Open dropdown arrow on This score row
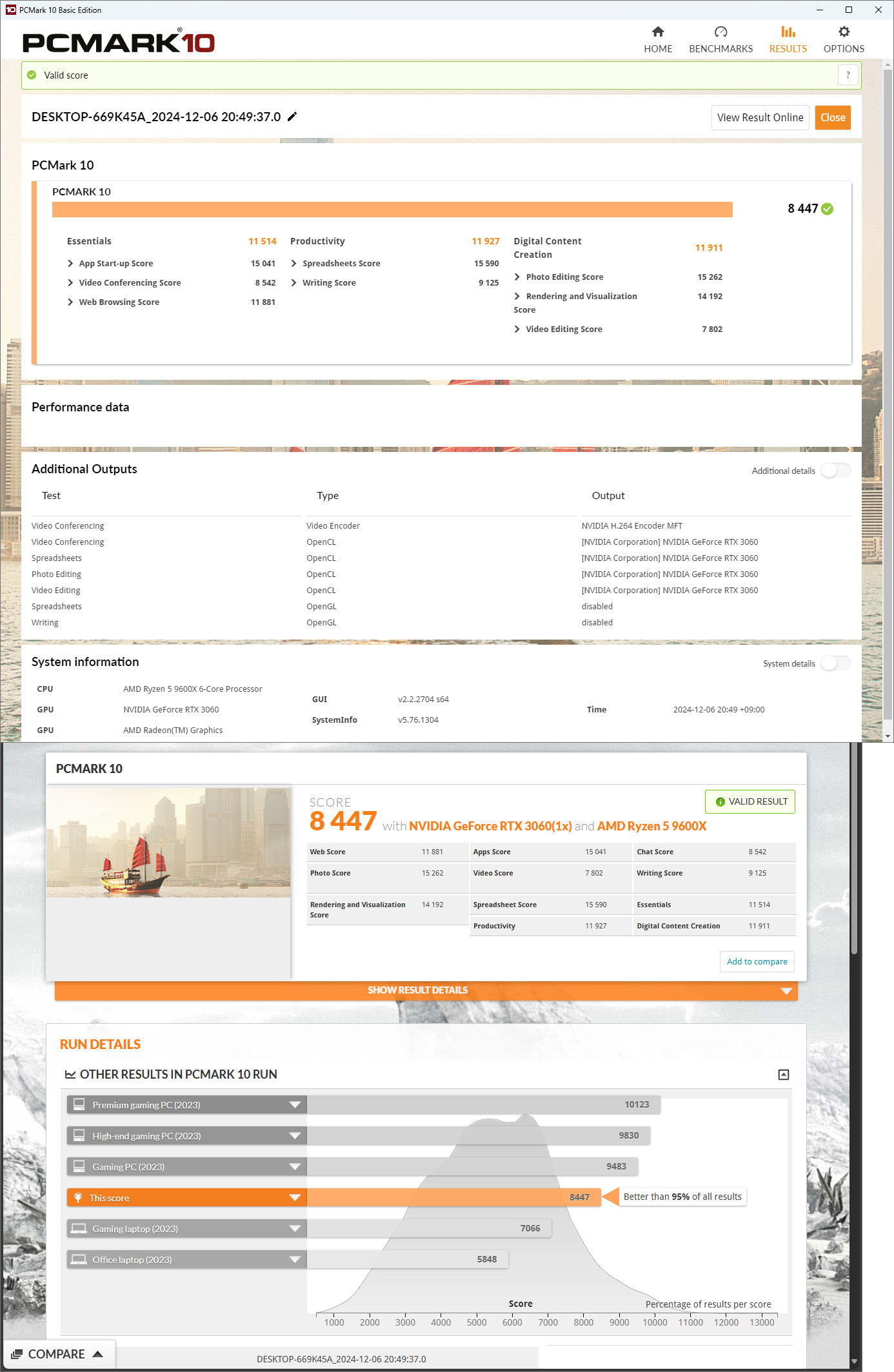The image size is (894, 1372). 295,1197
